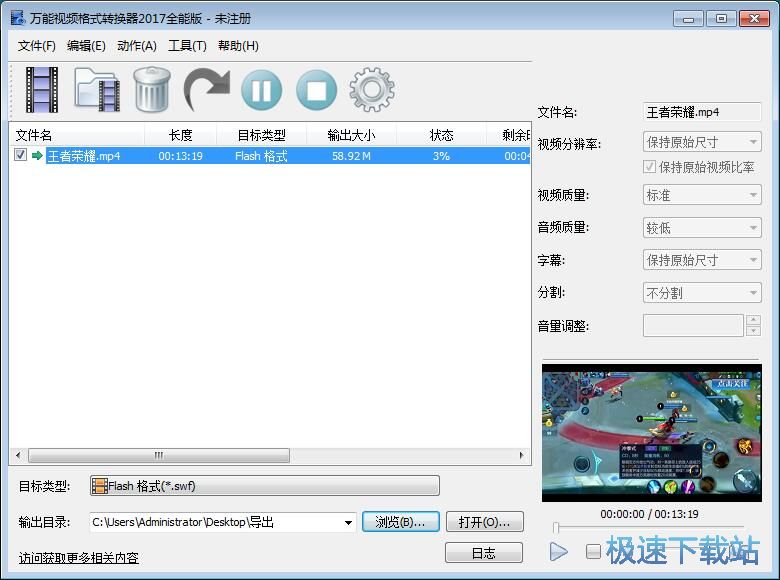The height and width of the screenshot is (580, 780).
Task: Follow the 访问获取更多相关内容 link
Action: tap(79, 558)
